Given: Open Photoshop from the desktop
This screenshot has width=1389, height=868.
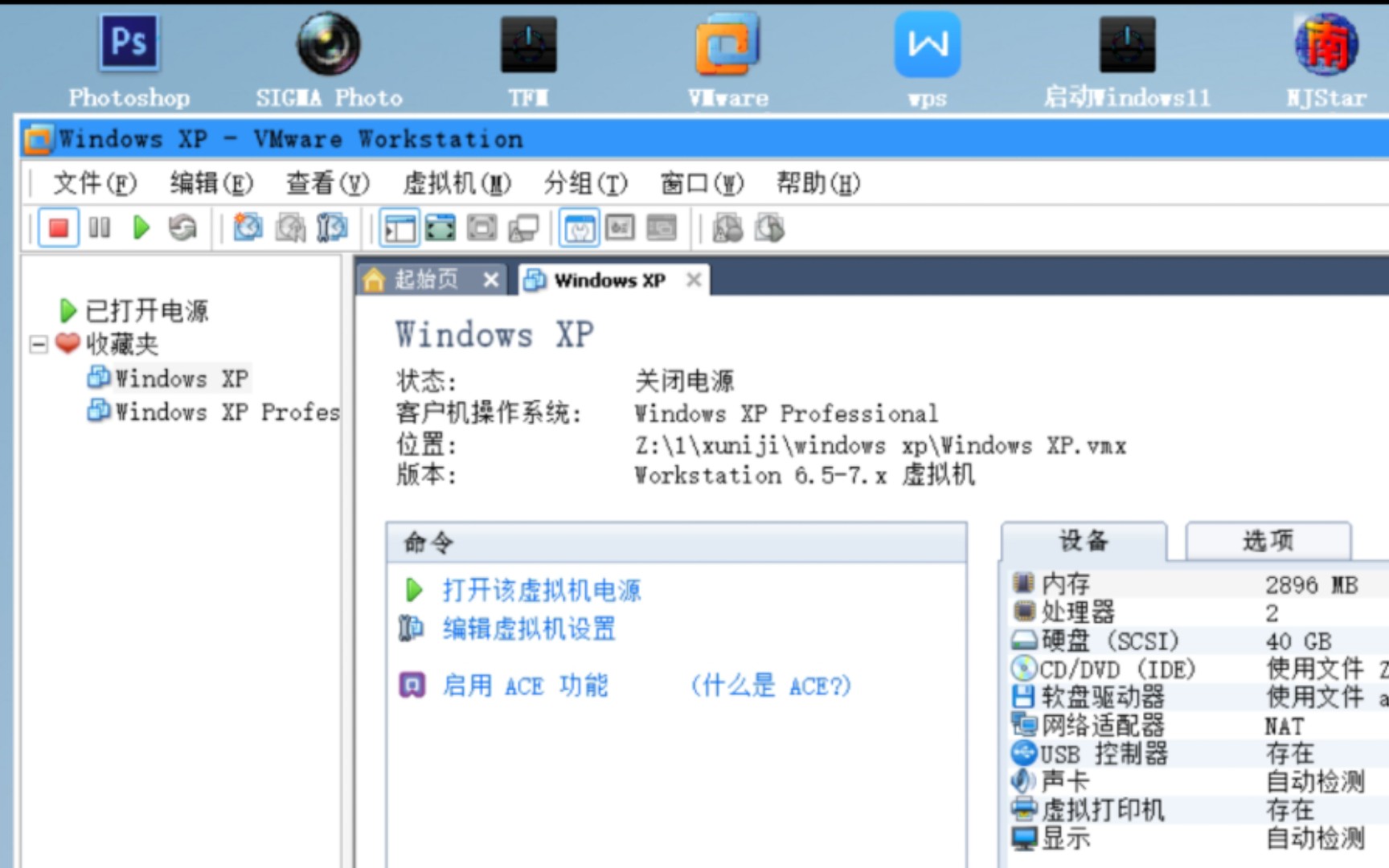Looking at the screenshot, I should tap(129, 61).
